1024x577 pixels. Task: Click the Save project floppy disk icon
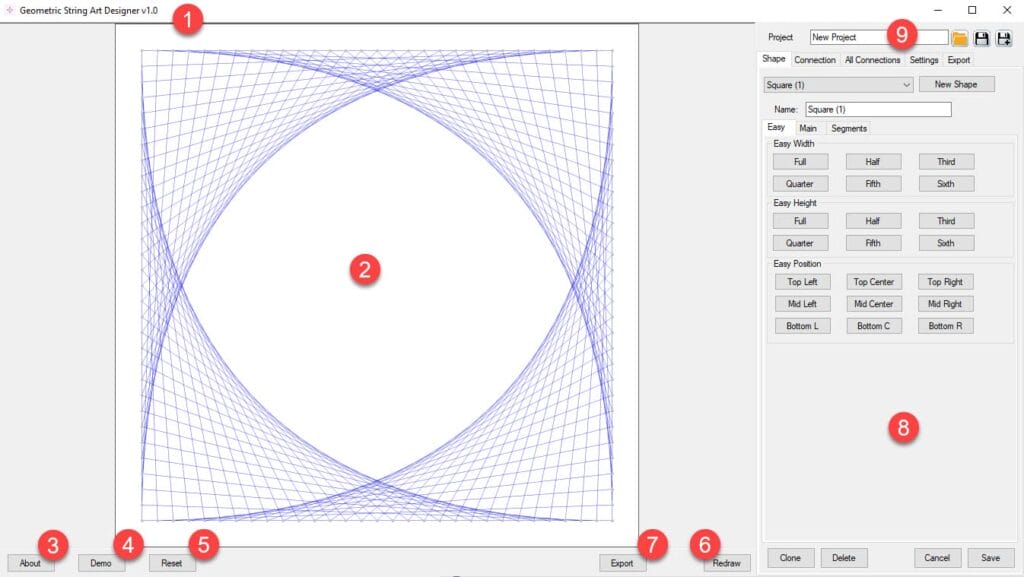982,38
